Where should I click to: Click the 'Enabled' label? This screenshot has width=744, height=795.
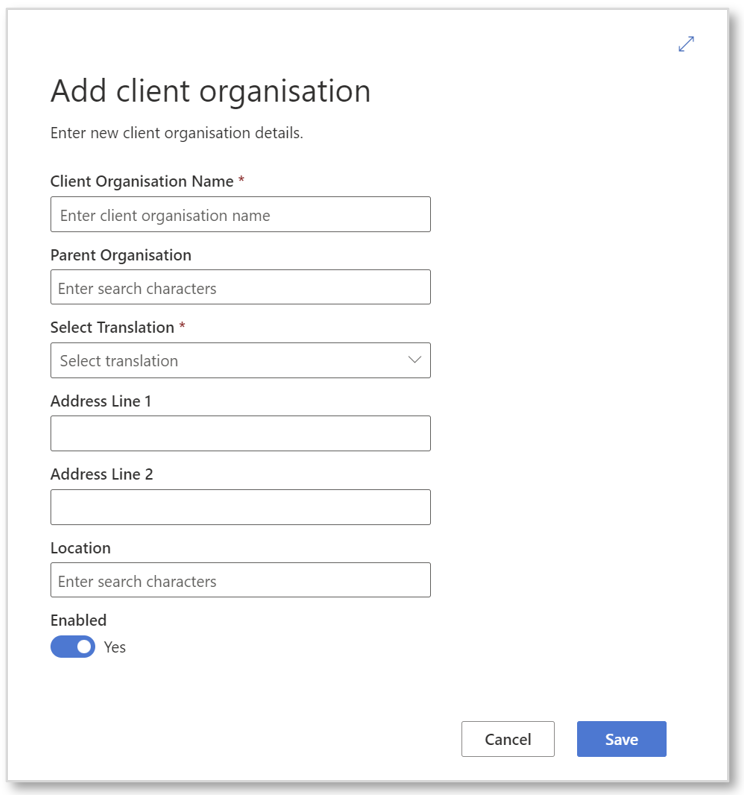[x=79, y=620]
